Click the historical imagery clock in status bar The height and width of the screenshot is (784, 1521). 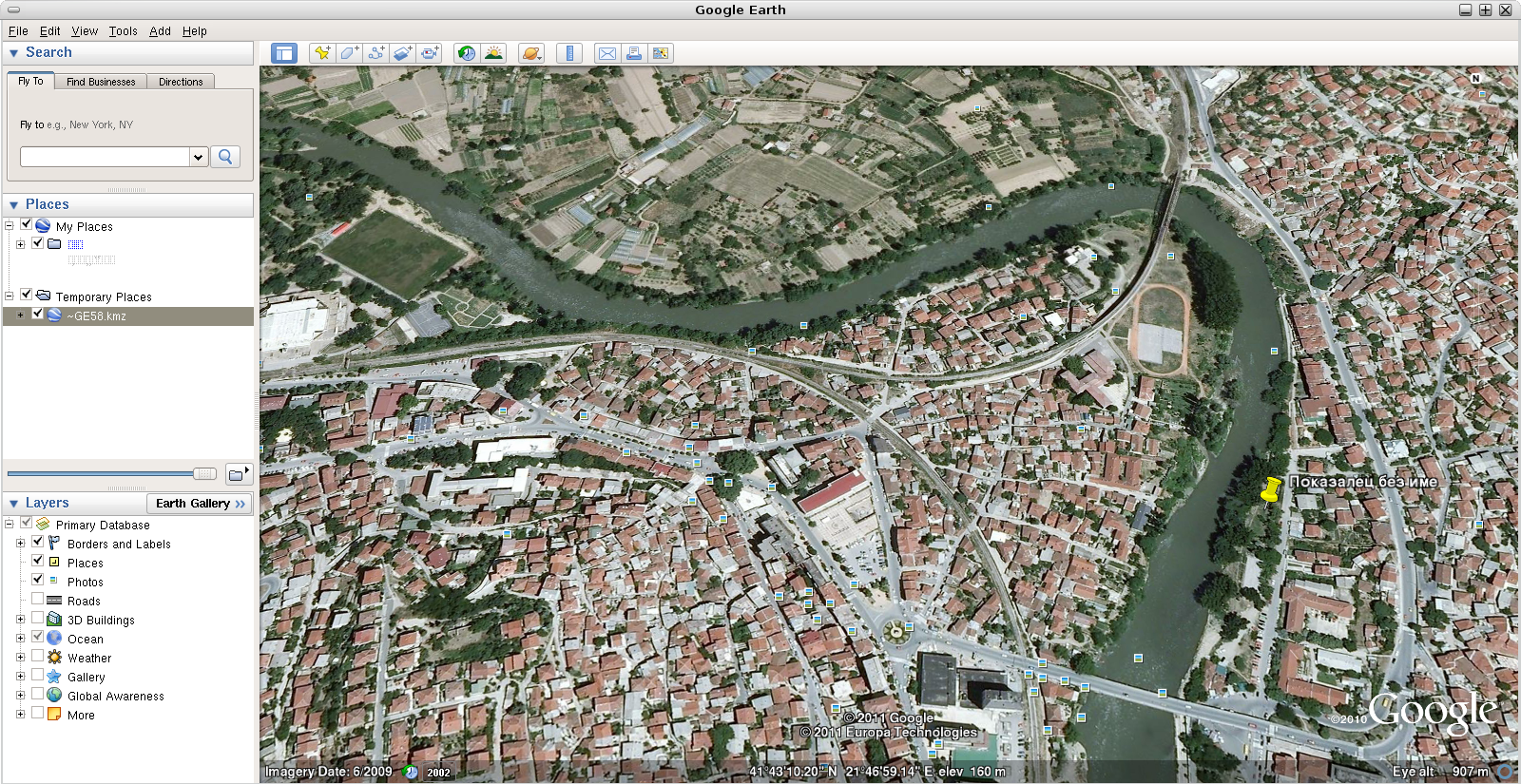click(411, 773)
